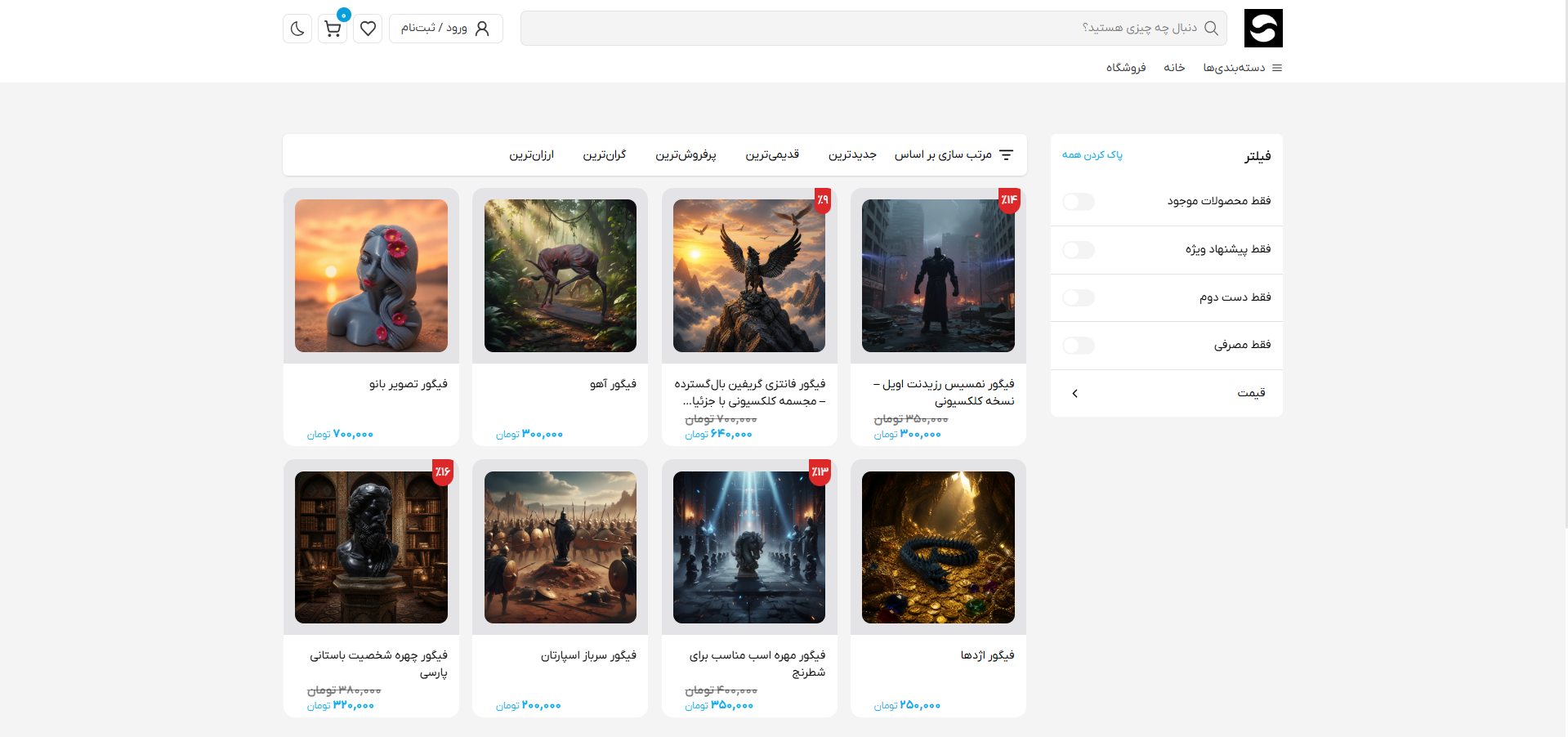Click the chess horse figure thumbnail
The width and height of the screenshot is (1568, 737).
pyautogui.click(x=749, y=547)
